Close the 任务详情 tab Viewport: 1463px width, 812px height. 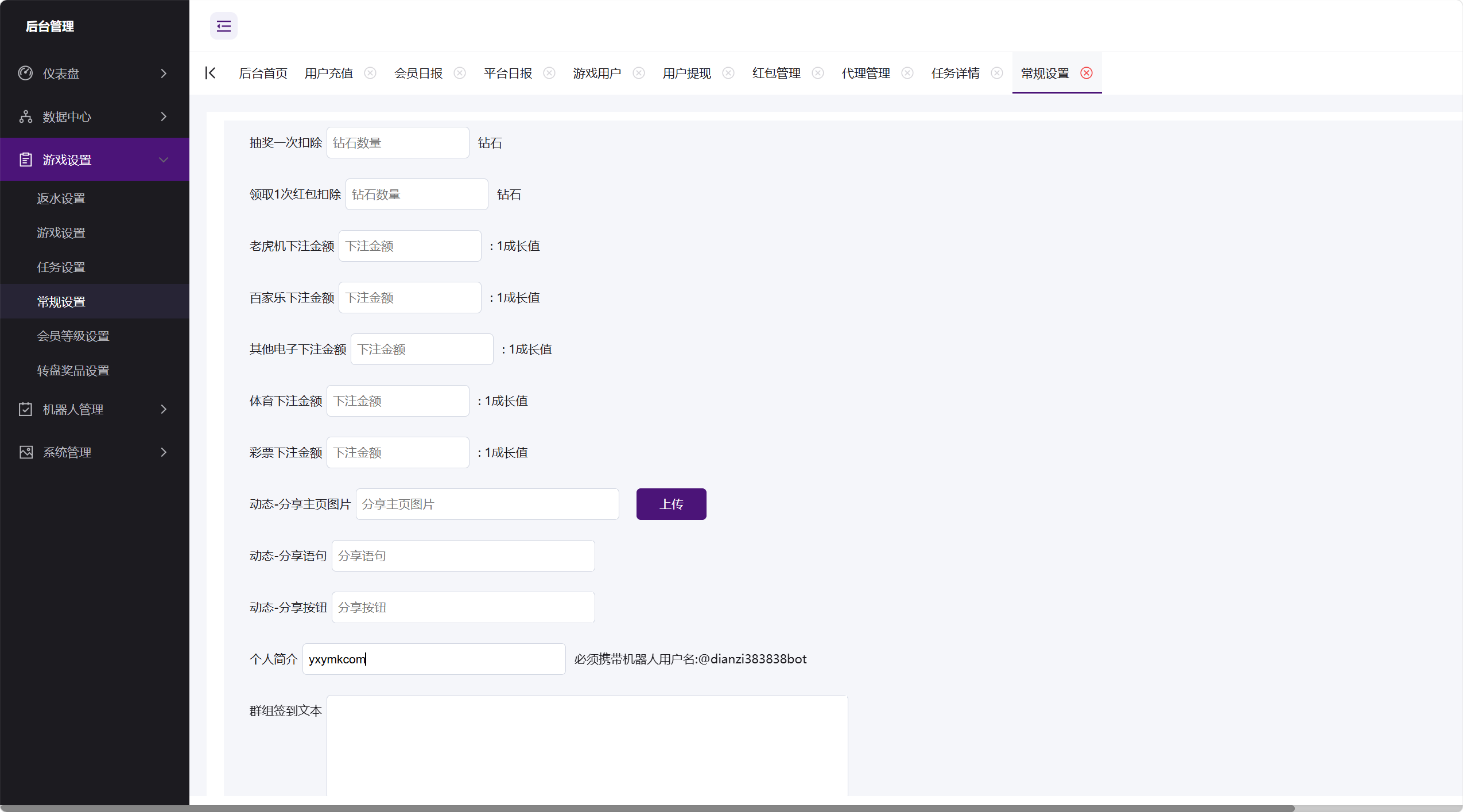[997, 73]
